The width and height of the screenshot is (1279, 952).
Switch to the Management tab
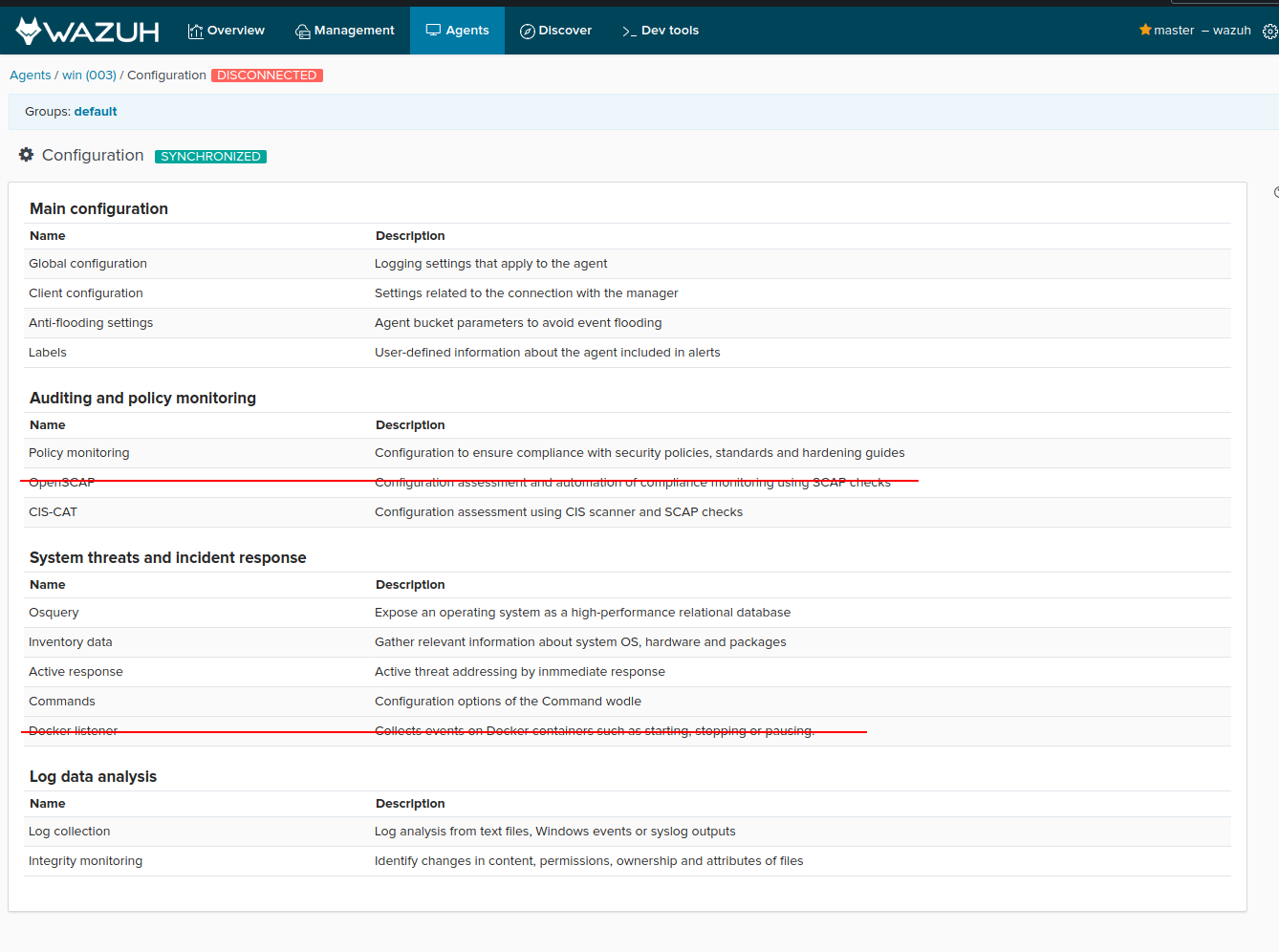344,30
